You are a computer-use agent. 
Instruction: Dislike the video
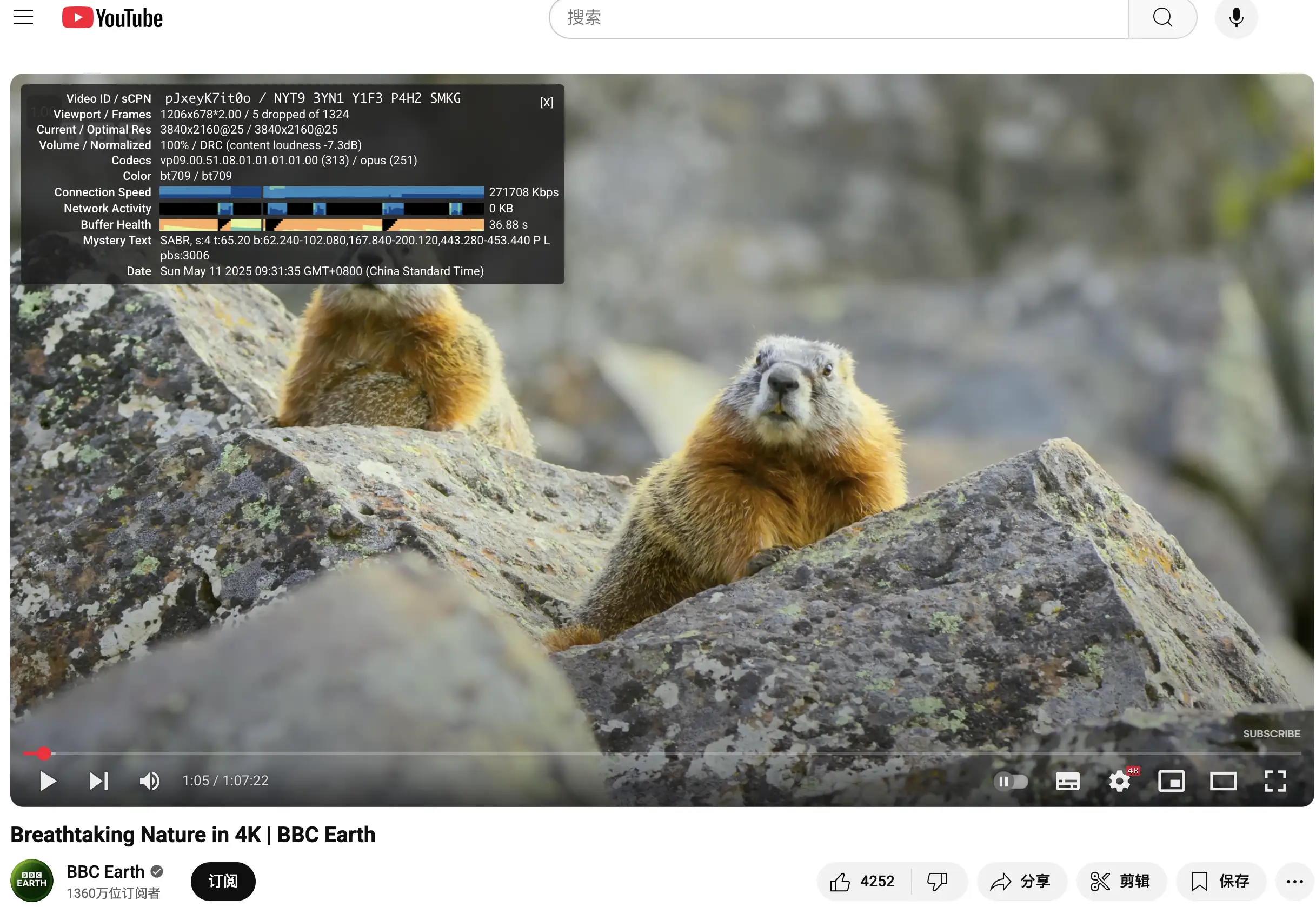tap(937, 882)
